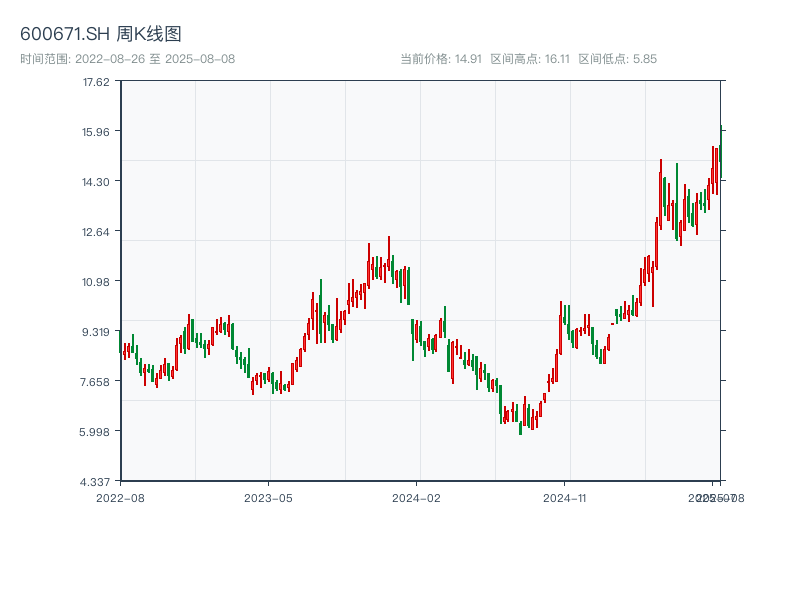Image resolution: width=800 pixels, height=600 pixels.
Task: Click y-axis value 4.337
Action: pos(95,482)
